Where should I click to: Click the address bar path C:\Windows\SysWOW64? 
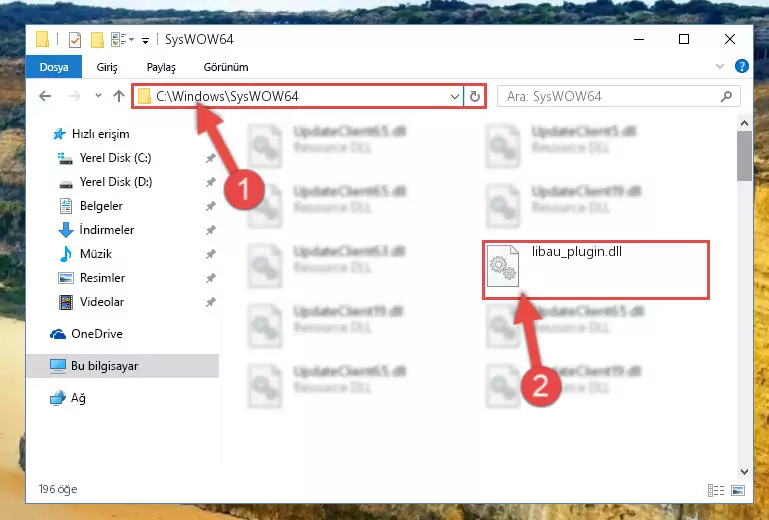227,96
